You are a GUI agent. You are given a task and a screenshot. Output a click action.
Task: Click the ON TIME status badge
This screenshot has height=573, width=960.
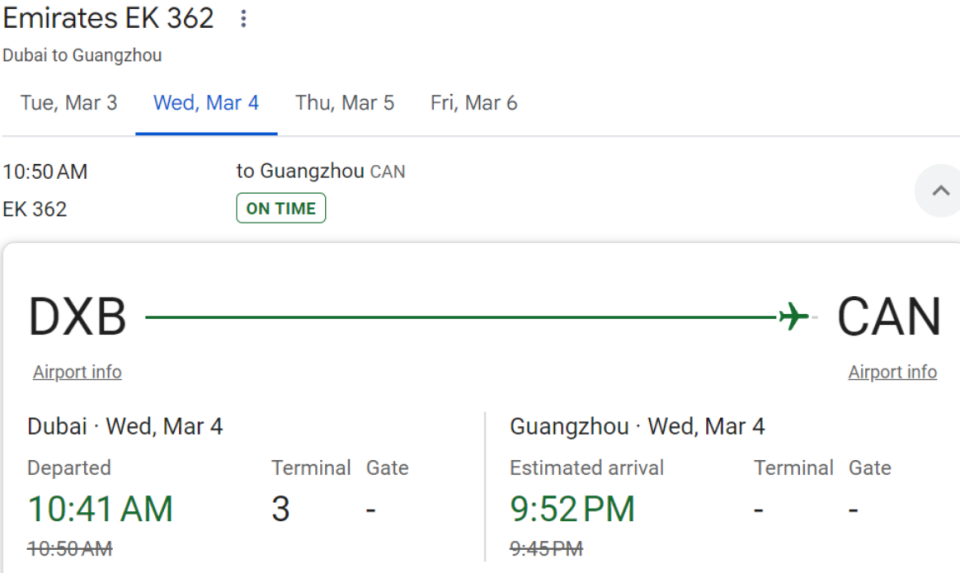tap(281, 208)
